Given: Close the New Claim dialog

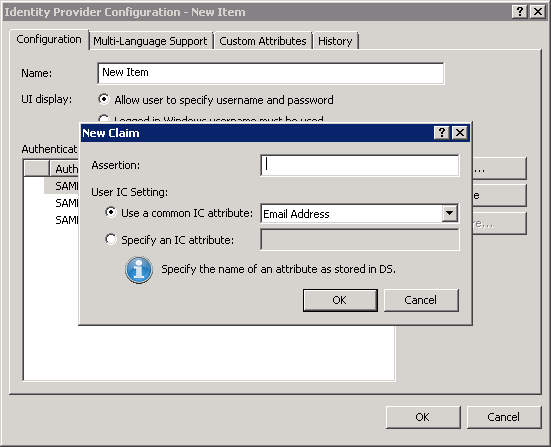Looking at the screenshot, I should coord(460,133).
